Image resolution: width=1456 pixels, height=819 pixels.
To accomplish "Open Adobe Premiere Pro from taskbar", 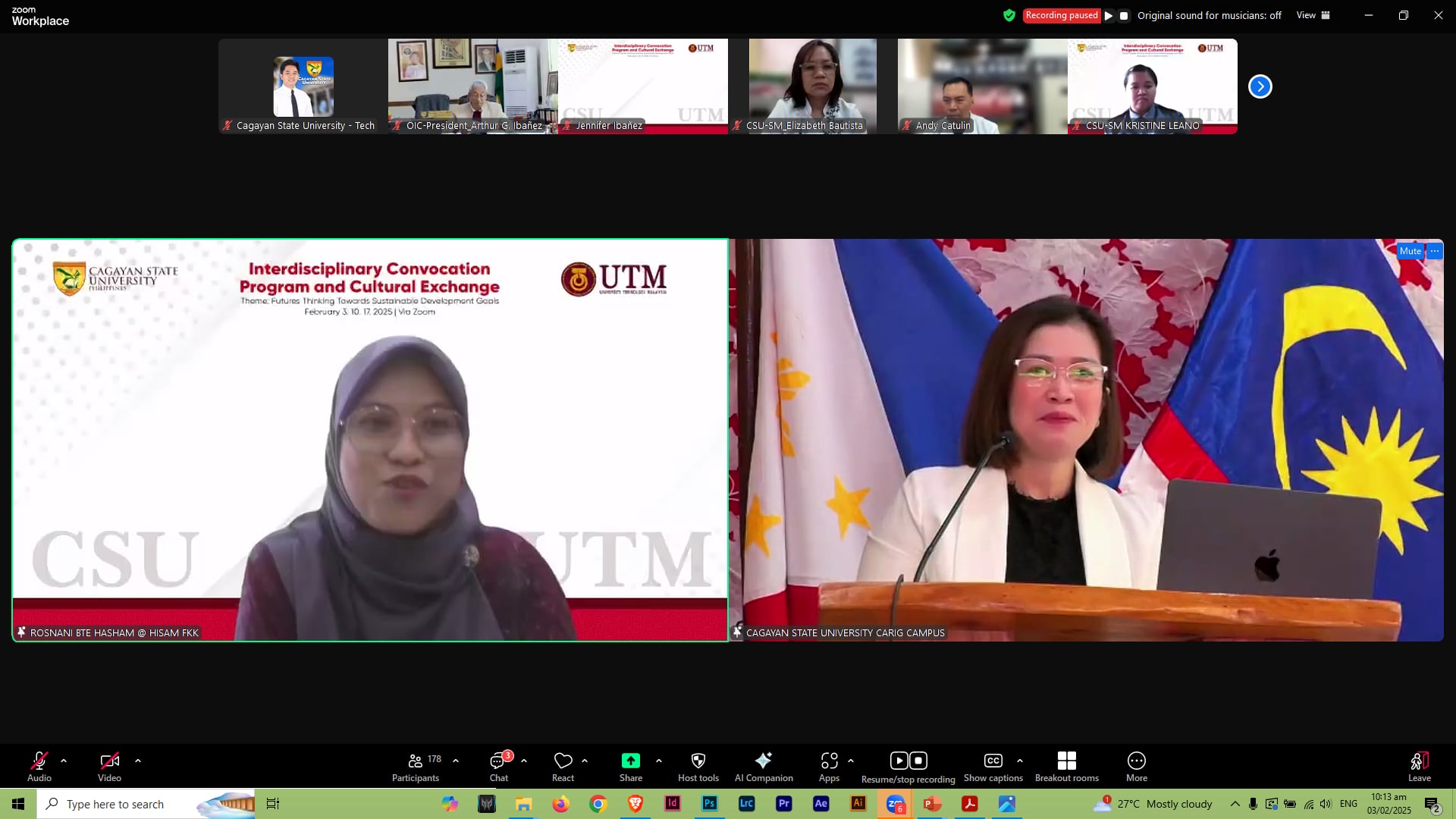I will (x=784, y=804).
